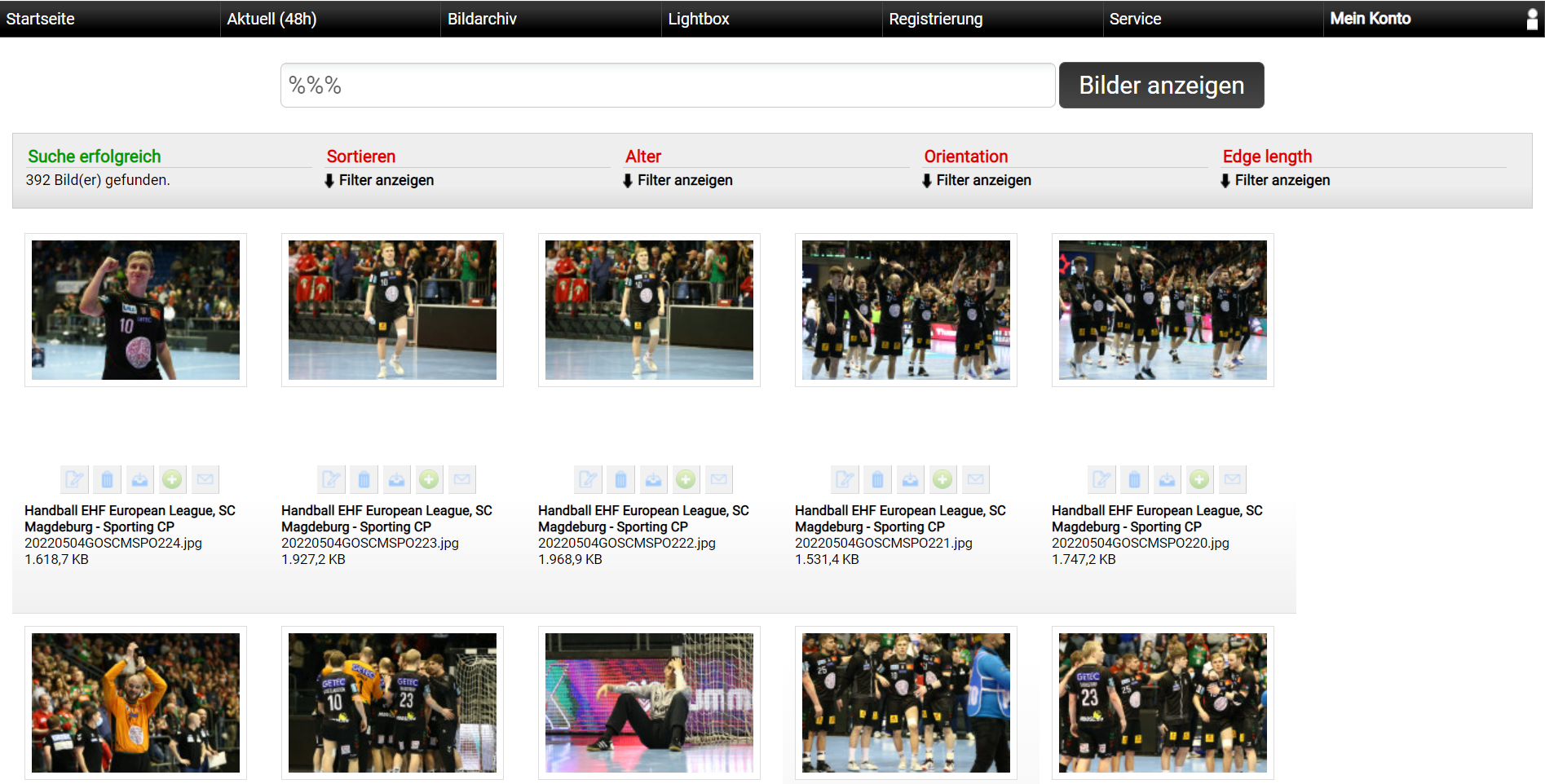
Task: Click the user account icon in top bar
Action: click(x=1532, y=19)
